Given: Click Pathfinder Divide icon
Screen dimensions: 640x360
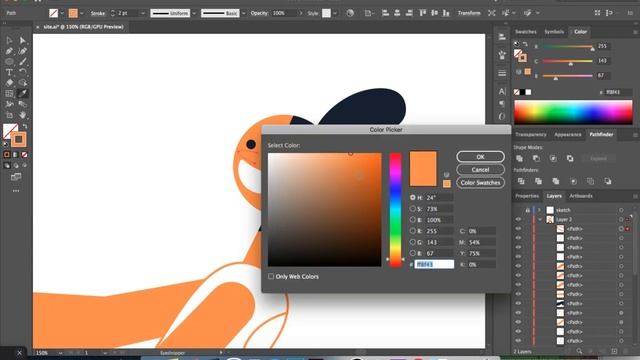Looking at the screenshot, I should click(x=521, y=181).
